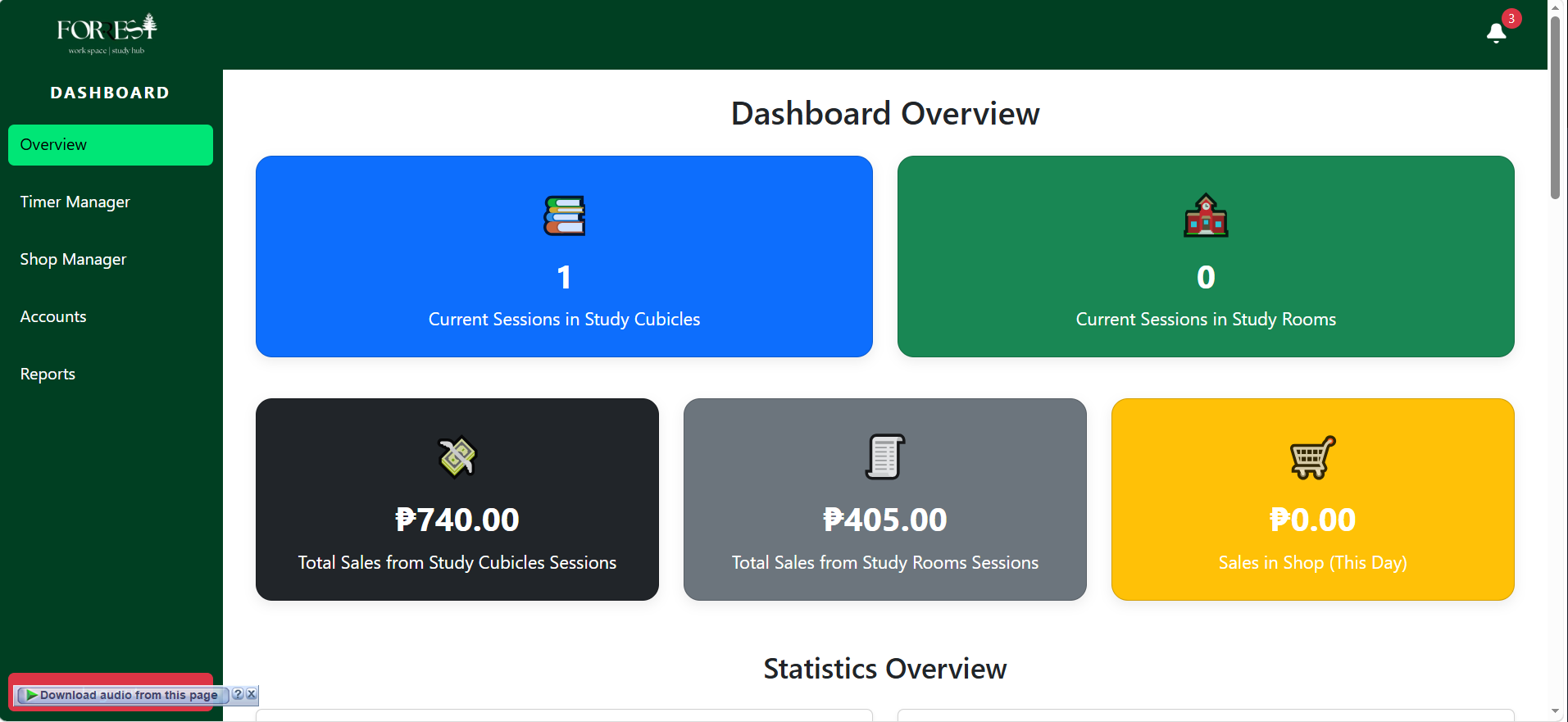
Task: Click the shopping cart icon on Shop sales card
Action: tap(1312, 456)
